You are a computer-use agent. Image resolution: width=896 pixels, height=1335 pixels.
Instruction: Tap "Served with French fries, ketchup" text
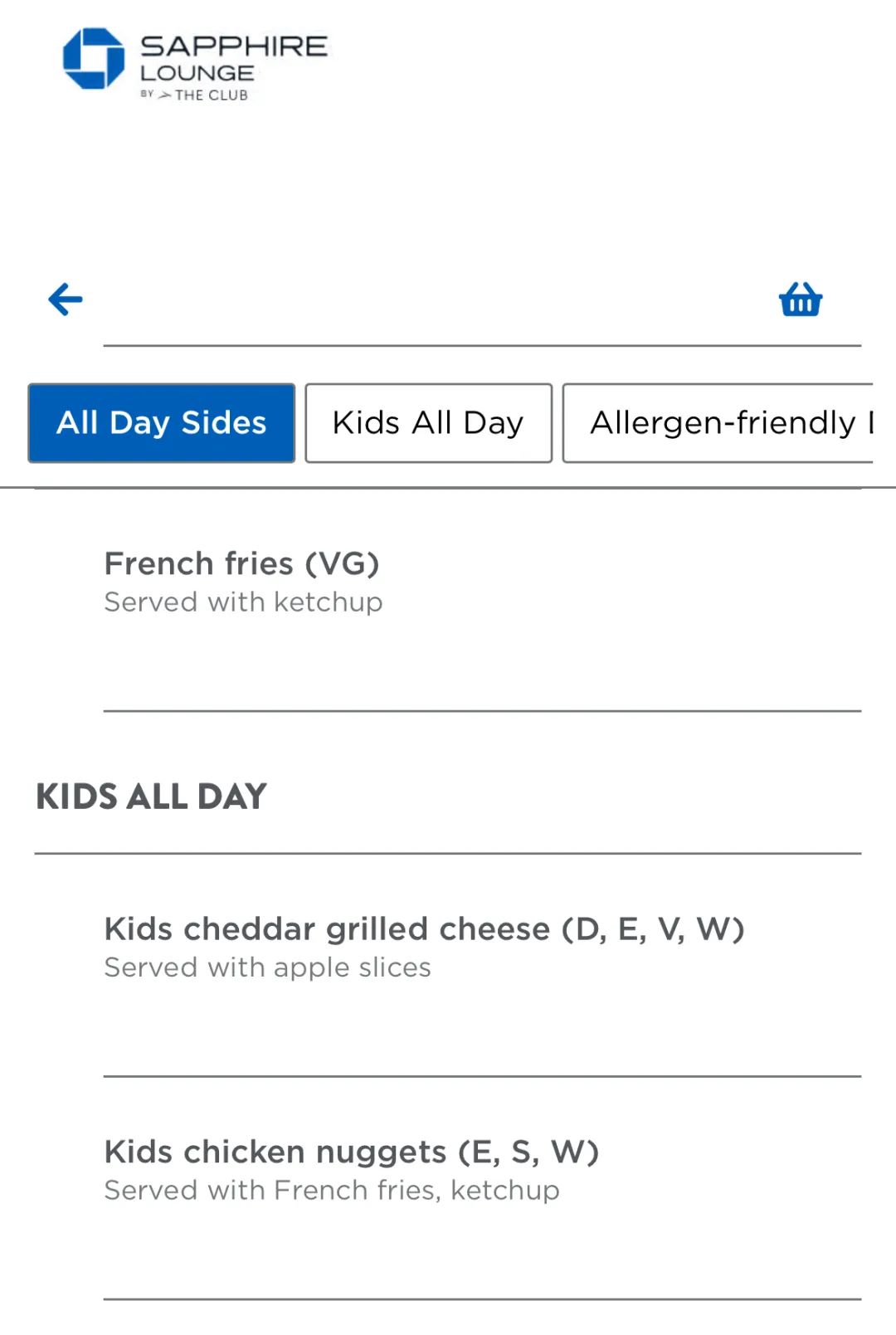331,1191
